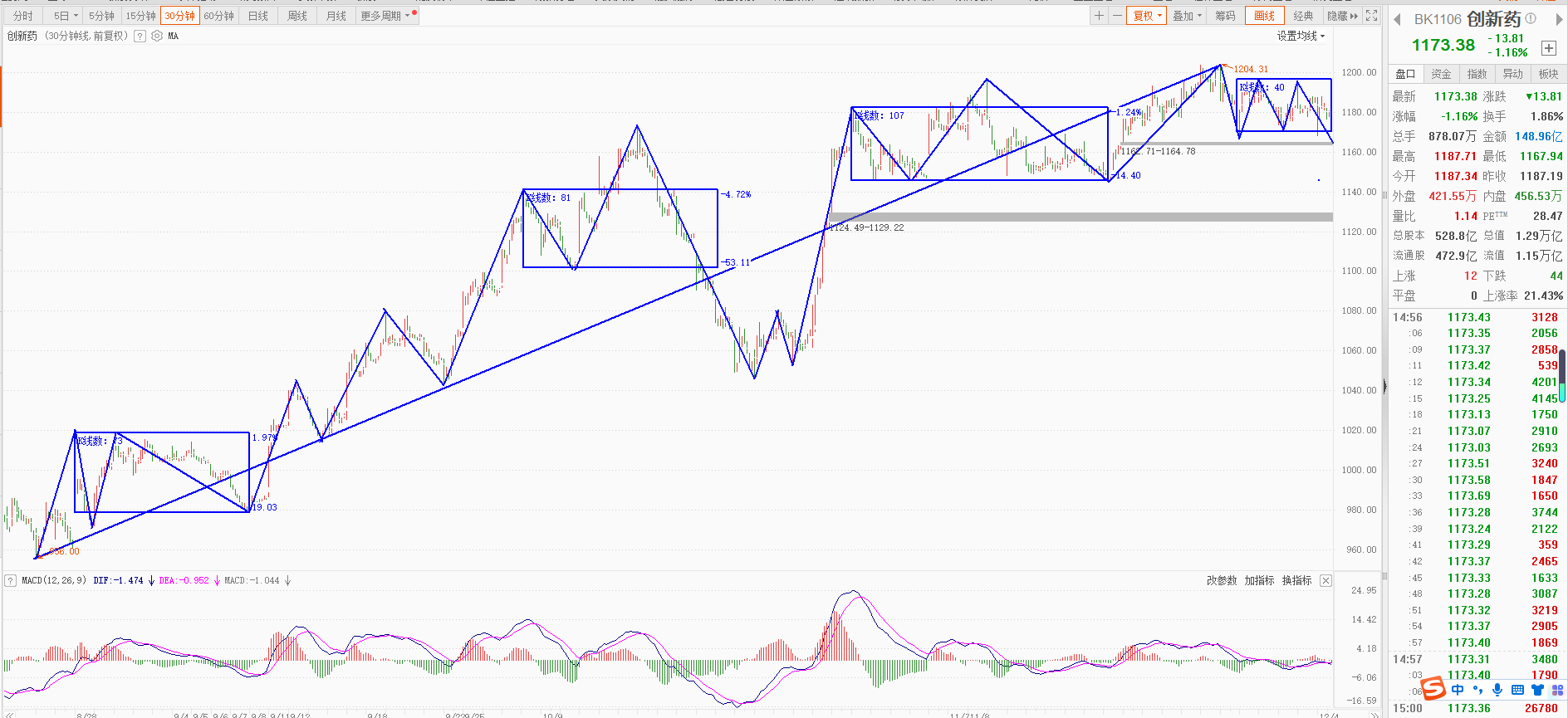
Task: Click BK1106 sector code
Action: 1438,19
